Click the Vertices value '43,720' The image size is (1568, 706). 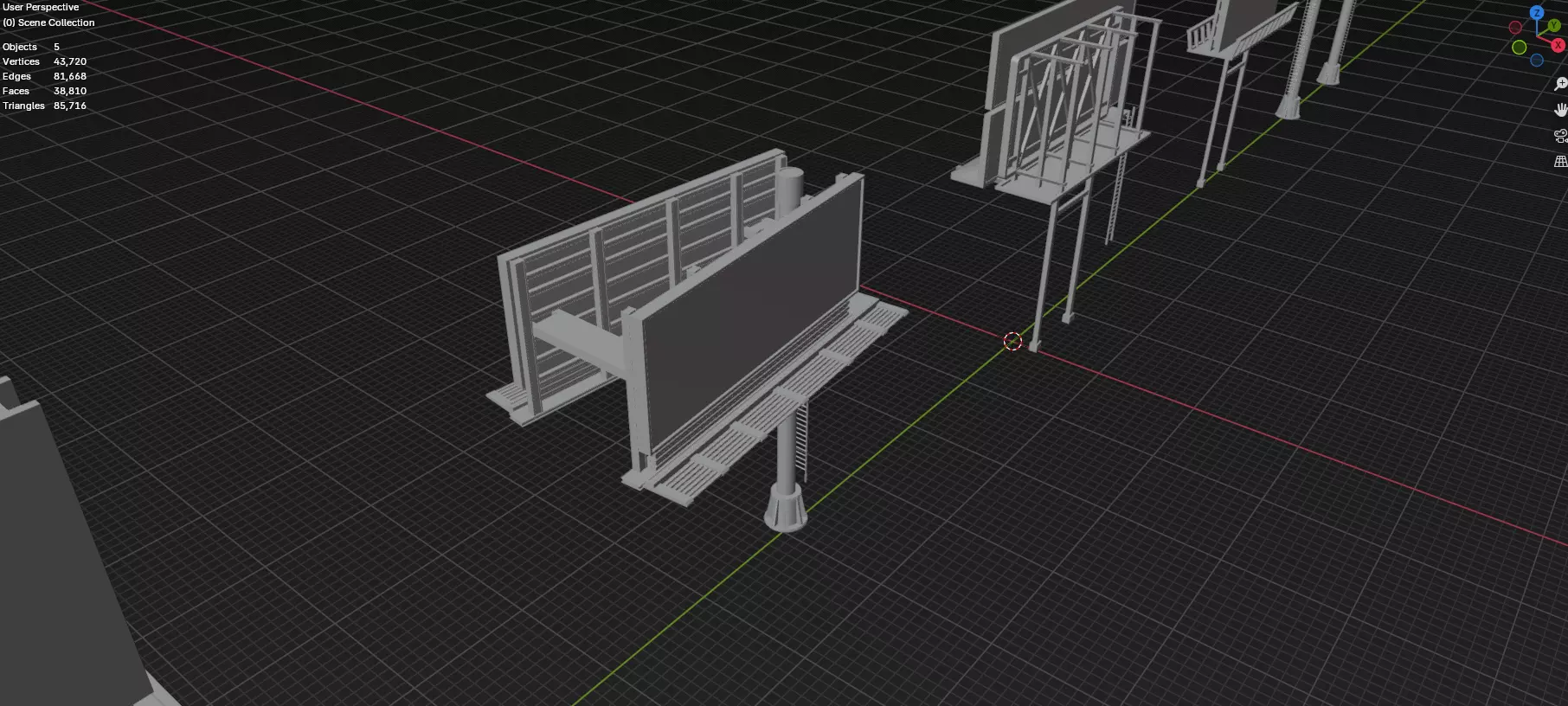click(x=70, y=61)
